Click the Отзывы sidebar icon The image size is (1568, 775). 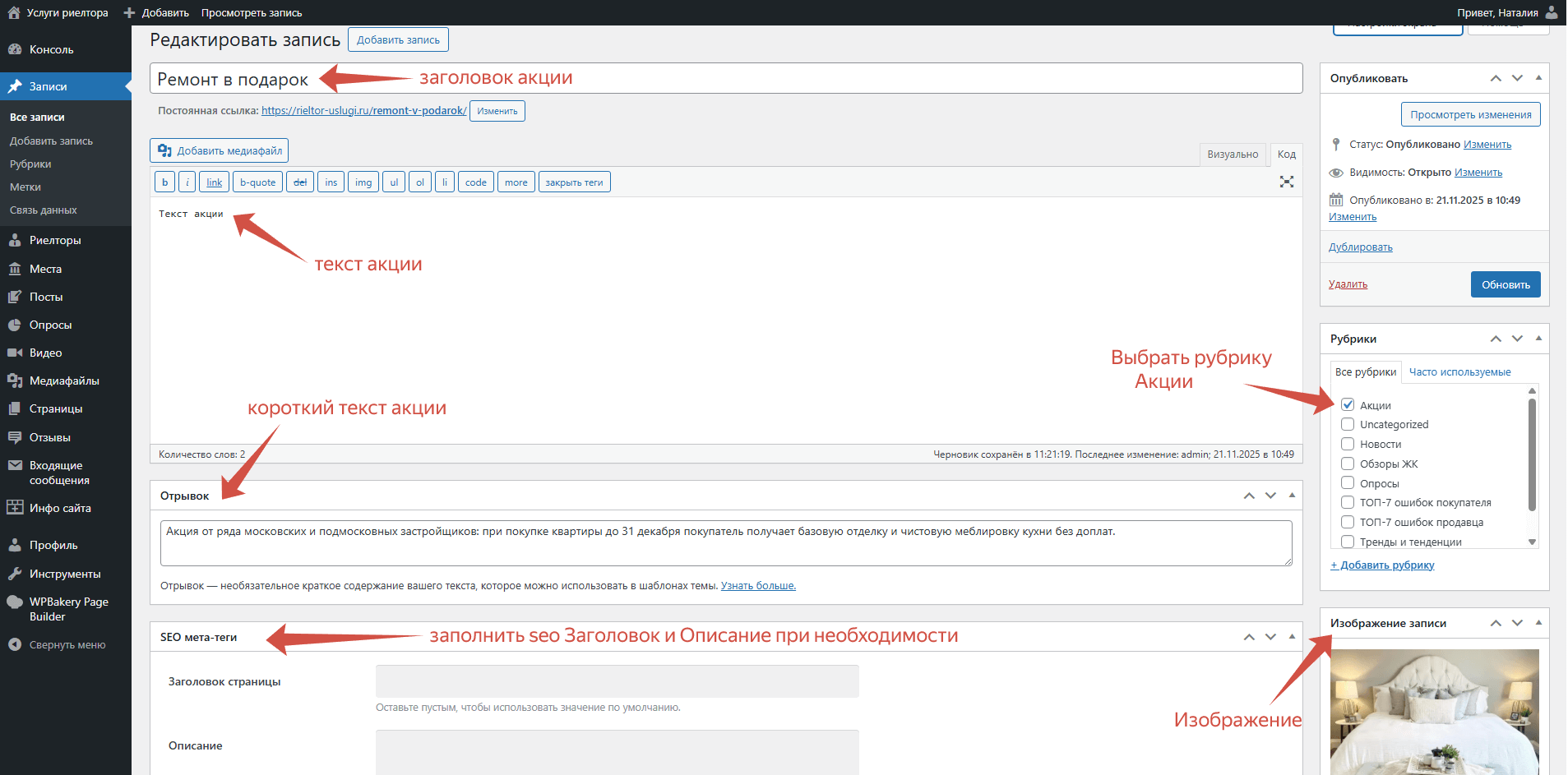[15, 437]
